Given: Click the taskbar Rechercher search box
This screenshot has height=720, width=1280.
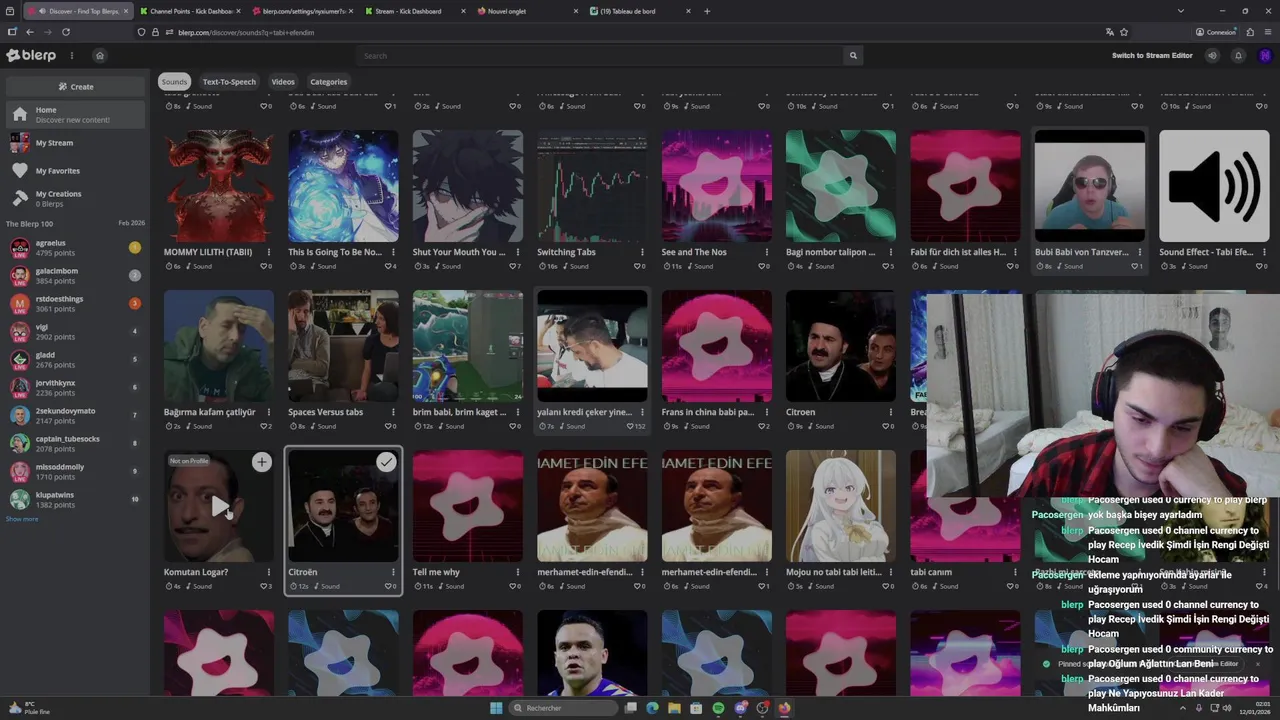Looking at the screenshot, I should pos(565,708).
